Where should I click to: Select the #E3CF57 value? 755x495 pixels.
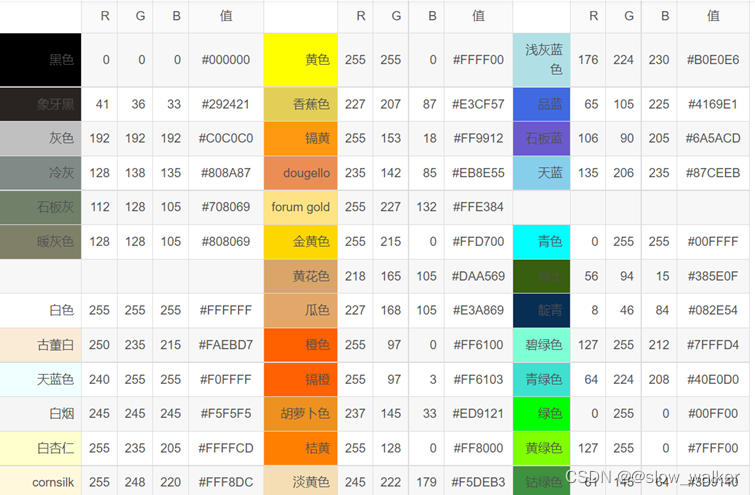click(x=478, y=104)
